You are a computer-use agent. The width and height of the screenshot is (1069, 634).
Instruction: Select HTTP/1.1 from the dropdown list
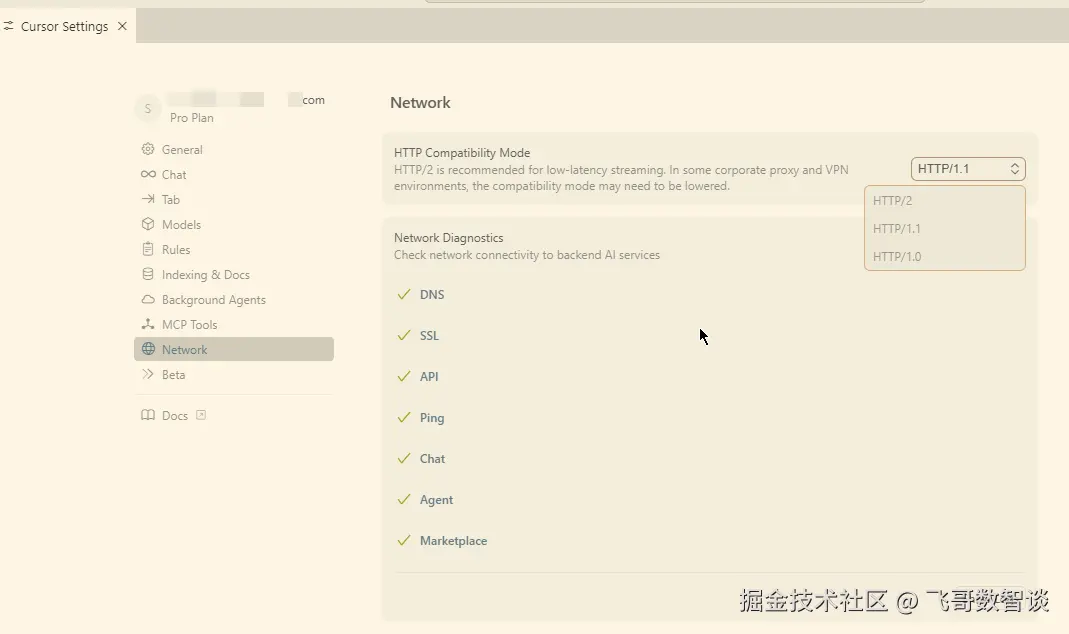(x=944, y=228)
